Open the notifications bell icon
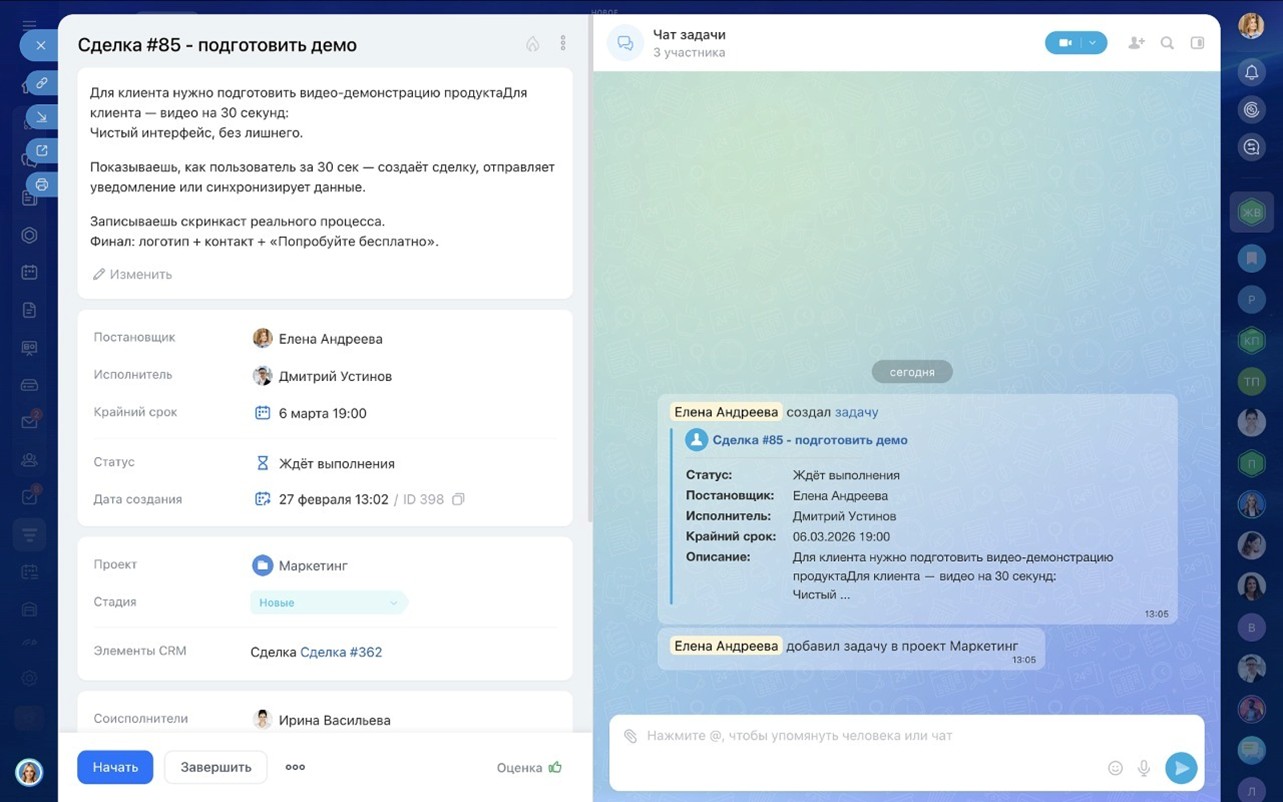This screenshot has width=1283, height=802. [1251, 72]
